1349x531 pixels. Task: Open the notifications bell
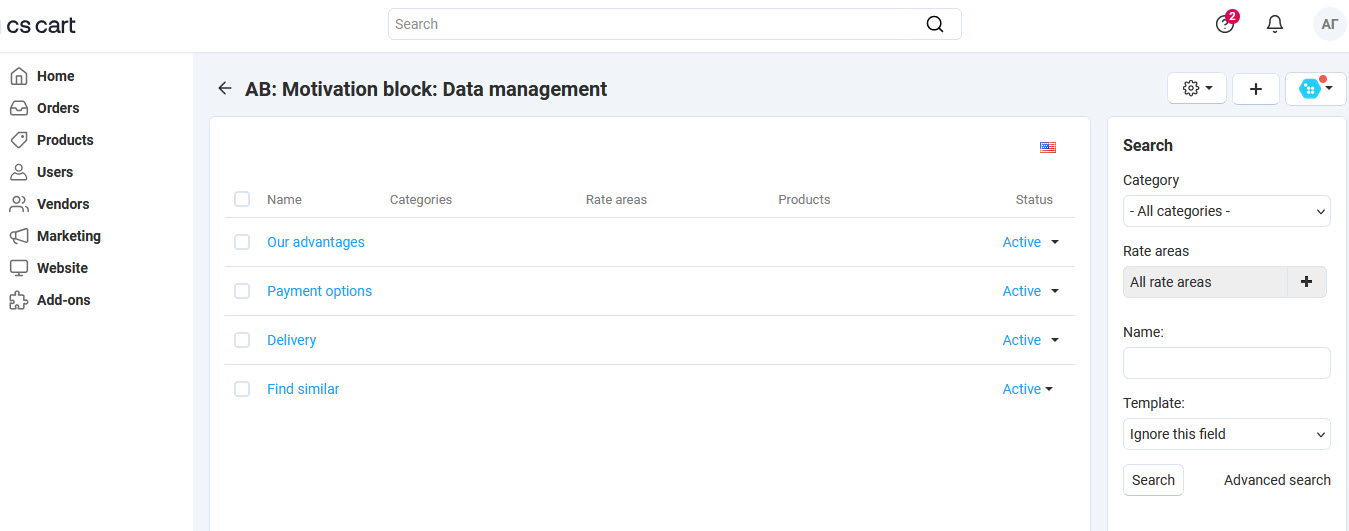(x=1274, y=24)
